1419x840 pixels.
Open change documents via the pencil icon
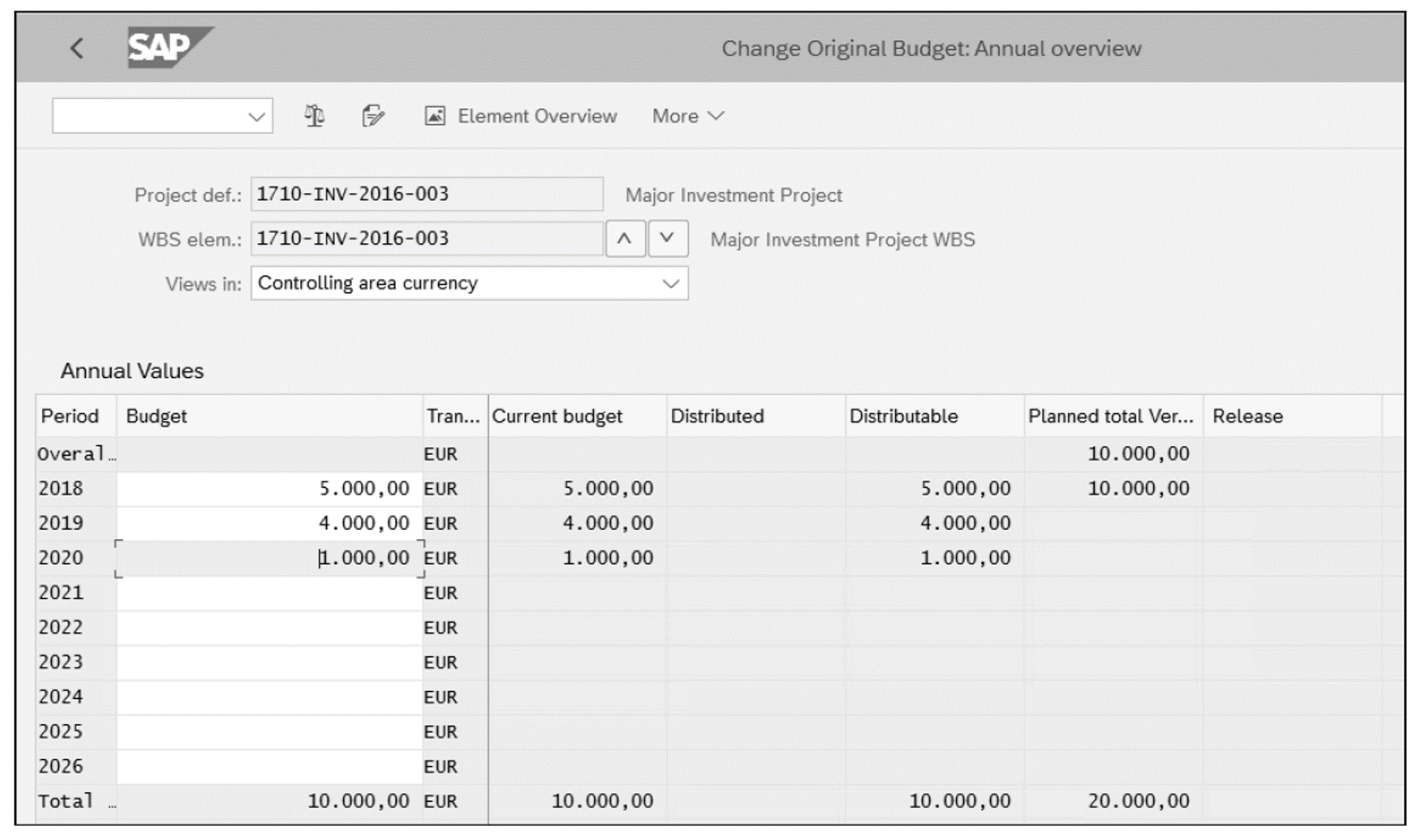coord(373,116)
